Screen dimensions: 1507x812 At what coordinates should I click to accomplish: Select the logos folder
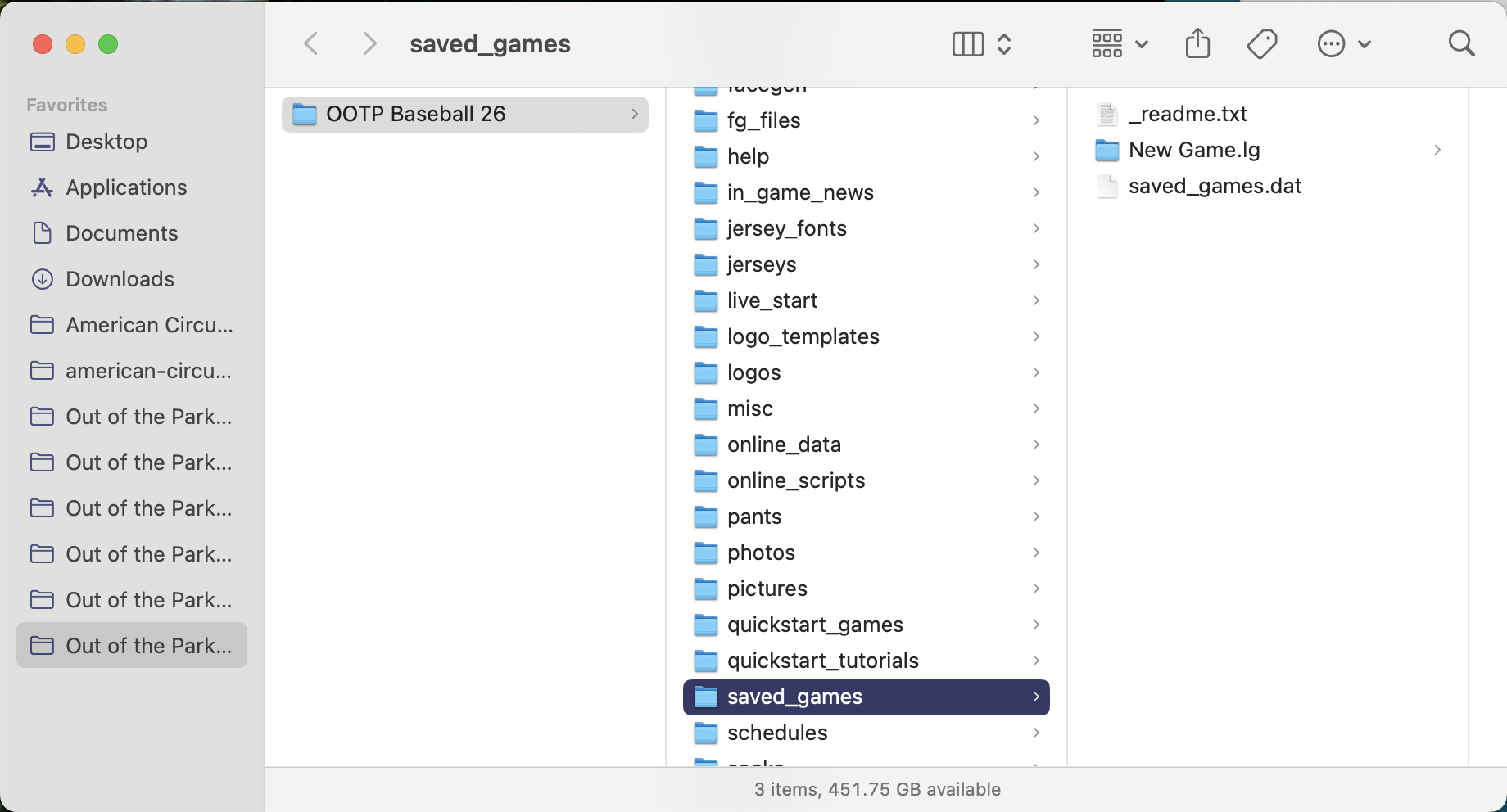coord(867,372)
